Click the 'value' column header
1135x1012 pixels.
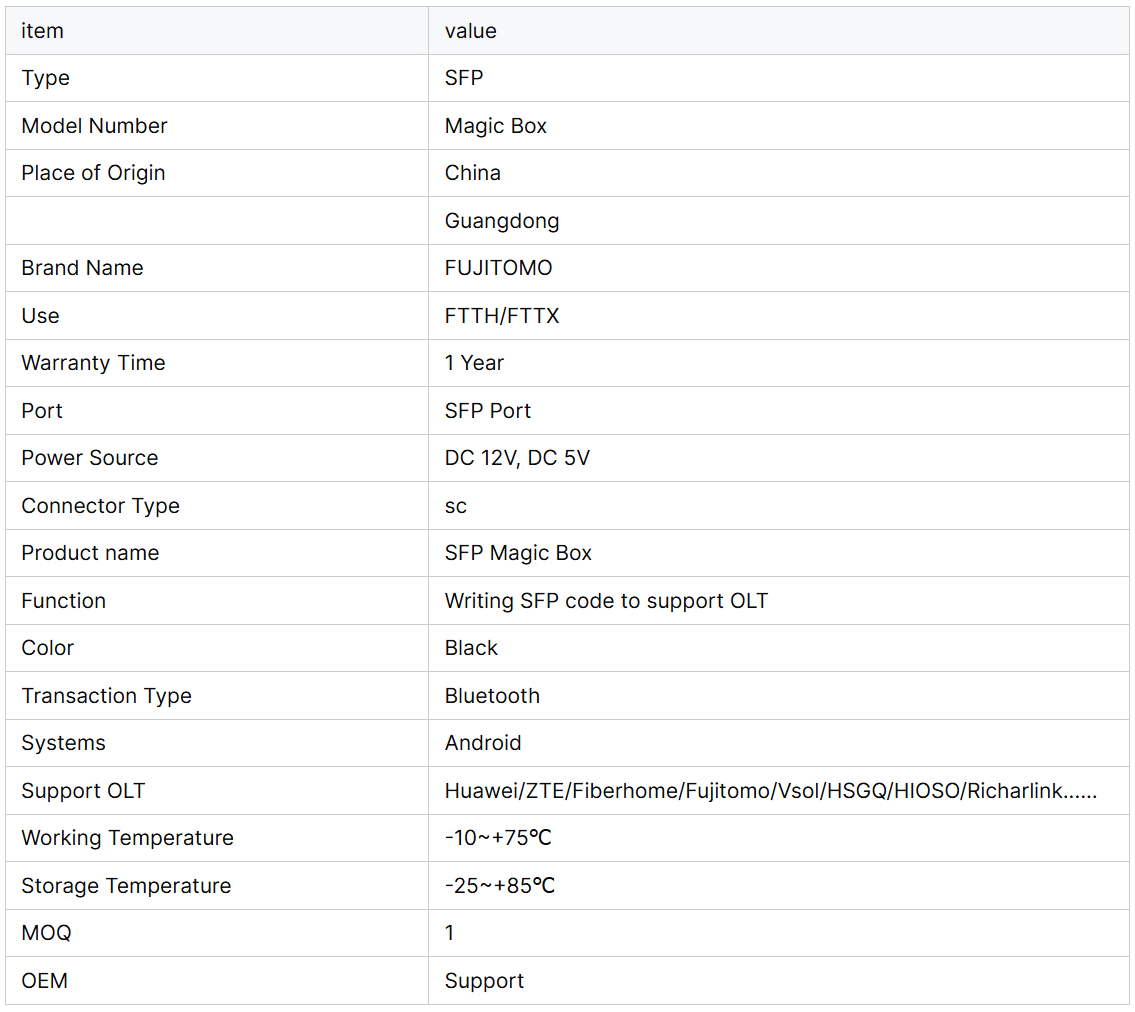(x=470, y=31)
